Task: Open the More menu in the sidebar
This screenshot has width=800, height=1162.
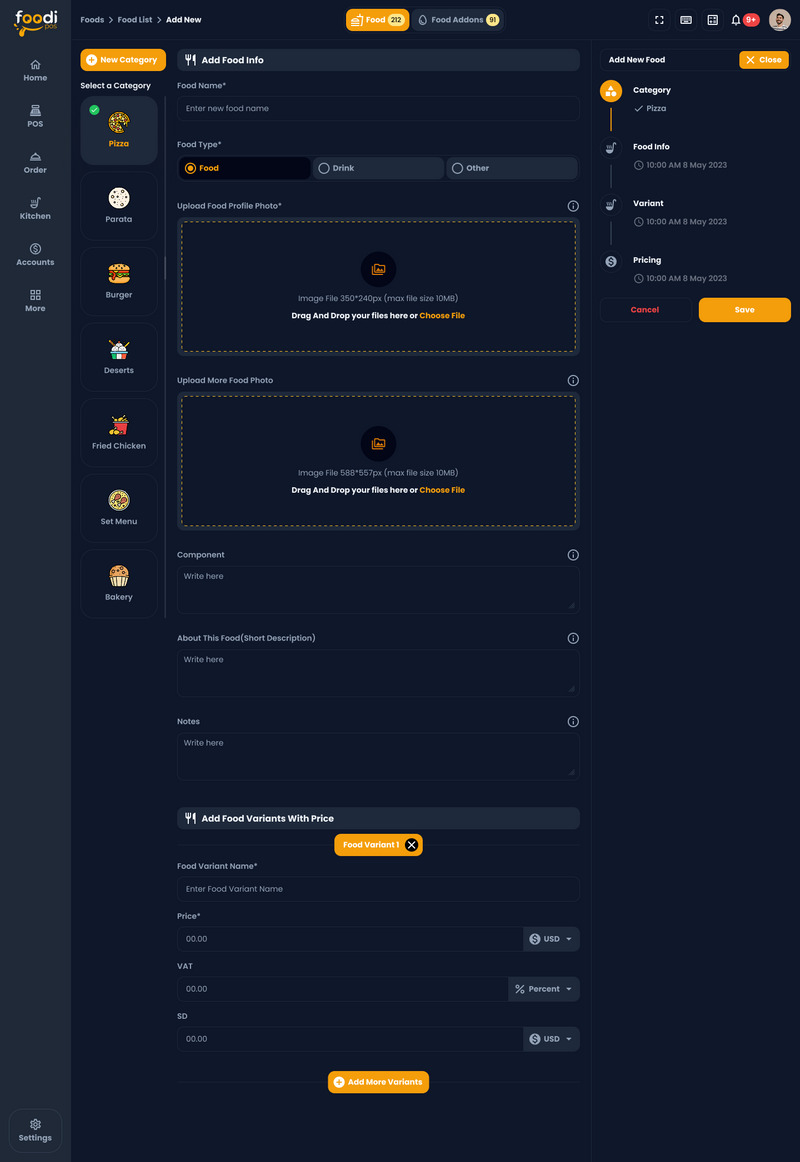Action: tap(34, 300)
